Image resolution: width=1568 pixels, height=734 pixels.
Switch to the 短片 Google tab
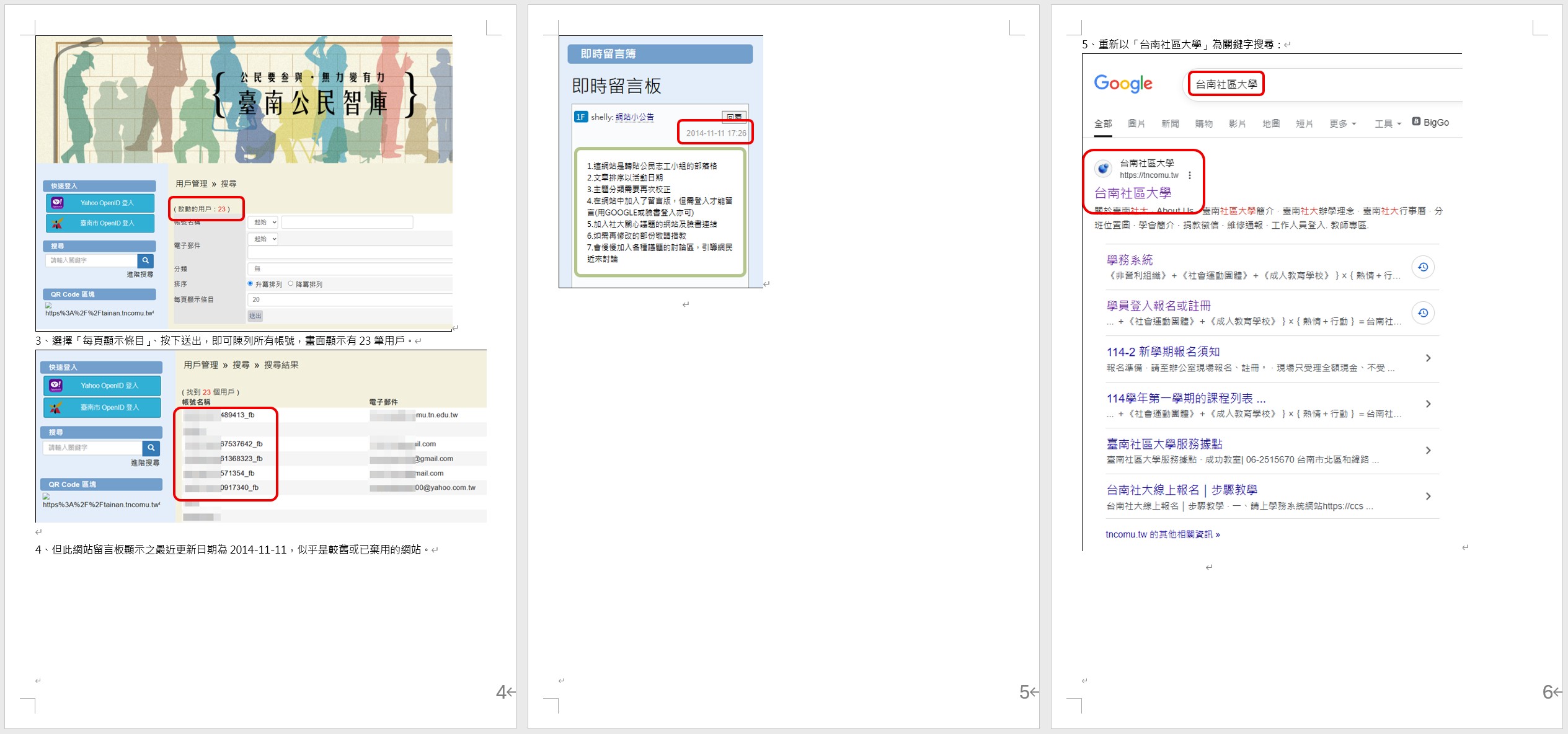click(x=1304, y=123)
